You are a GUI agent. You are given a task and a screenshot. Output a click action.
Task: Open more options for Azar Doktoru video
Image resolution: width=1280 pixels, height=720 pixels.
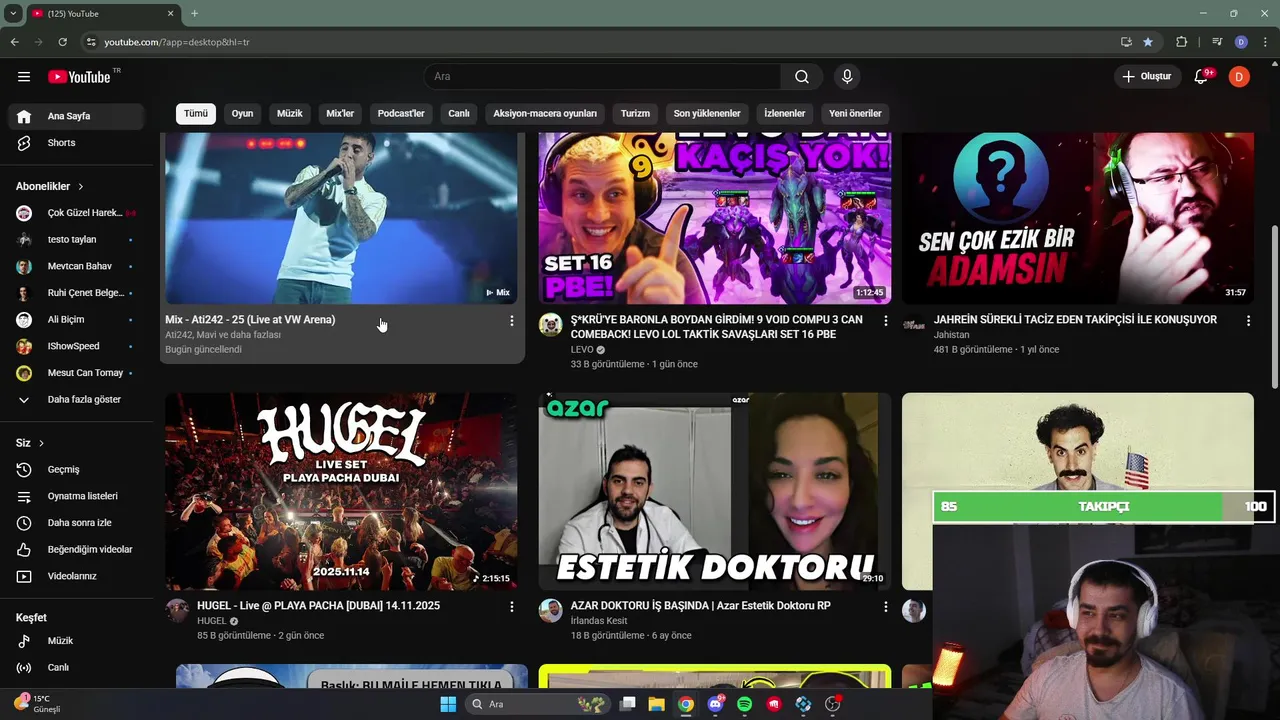[x=885, y=607]
